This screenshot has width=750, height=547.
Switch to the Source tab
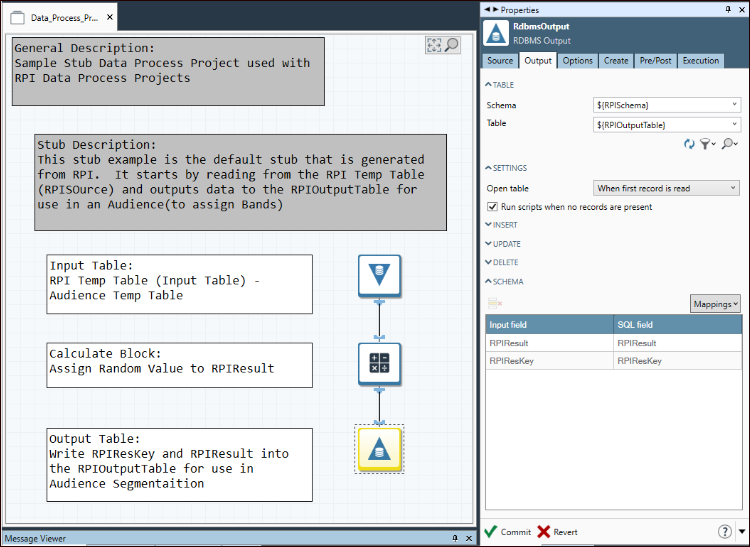pos(500,61)
